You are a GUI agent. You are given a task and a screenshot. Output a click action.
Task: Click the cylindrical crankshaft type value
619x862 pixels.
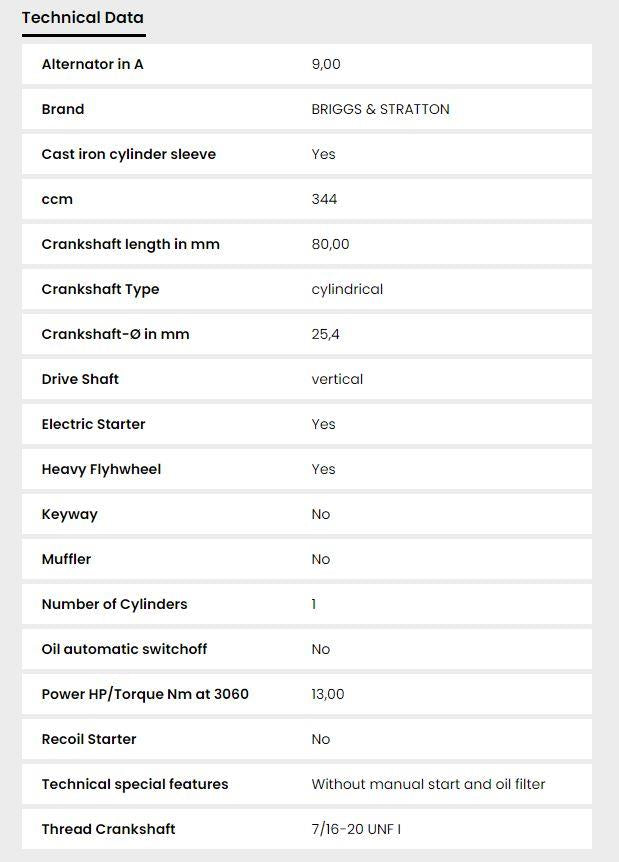click(347, 289)
